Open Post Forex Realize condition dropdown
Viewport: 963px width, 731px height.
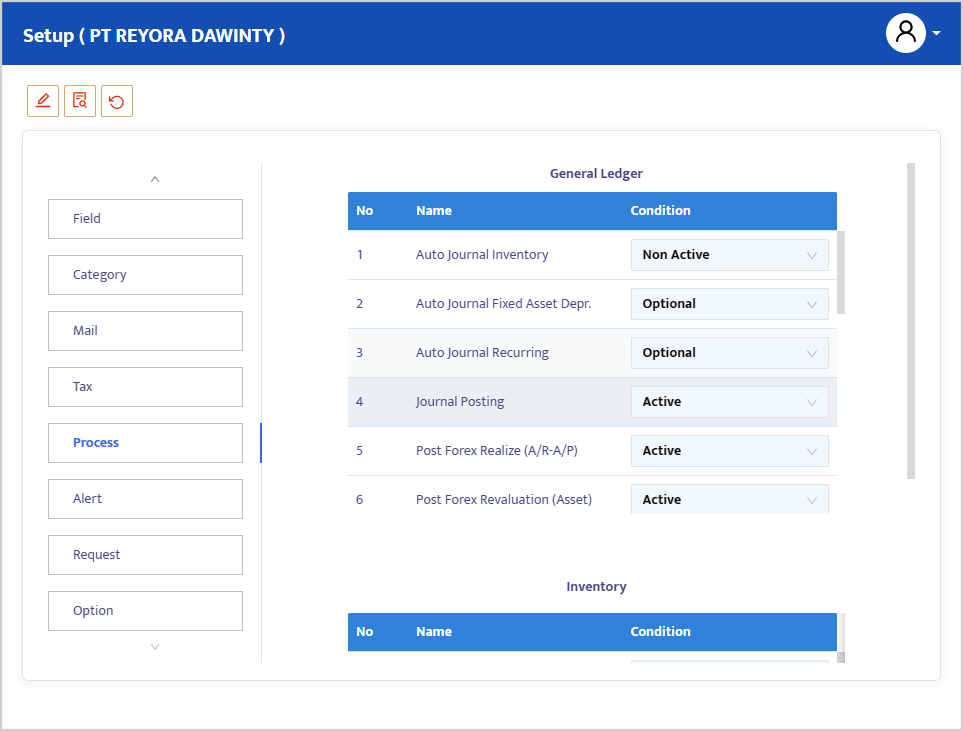pyautogui.click(x=730, y=451)
